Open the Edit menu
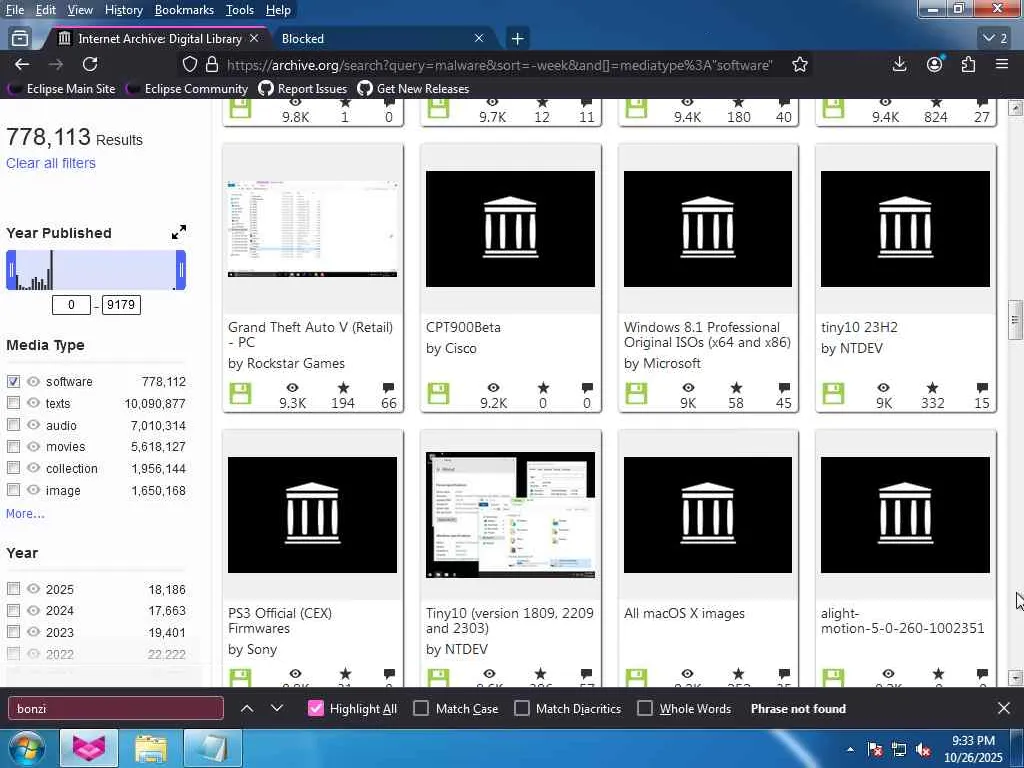Image resolution: width=1024 pixels, height=768 pixels. (46, 10)
